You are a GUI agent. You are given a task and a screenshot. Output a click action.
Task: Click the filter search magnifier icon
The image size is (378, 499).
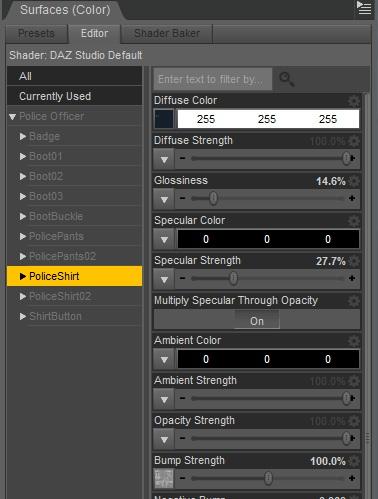coord(287,79)
